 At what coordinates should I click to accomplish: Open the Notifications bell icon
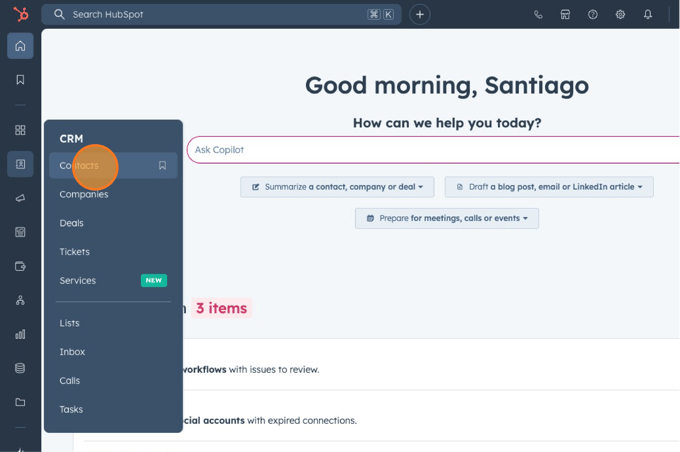[647, 14]
